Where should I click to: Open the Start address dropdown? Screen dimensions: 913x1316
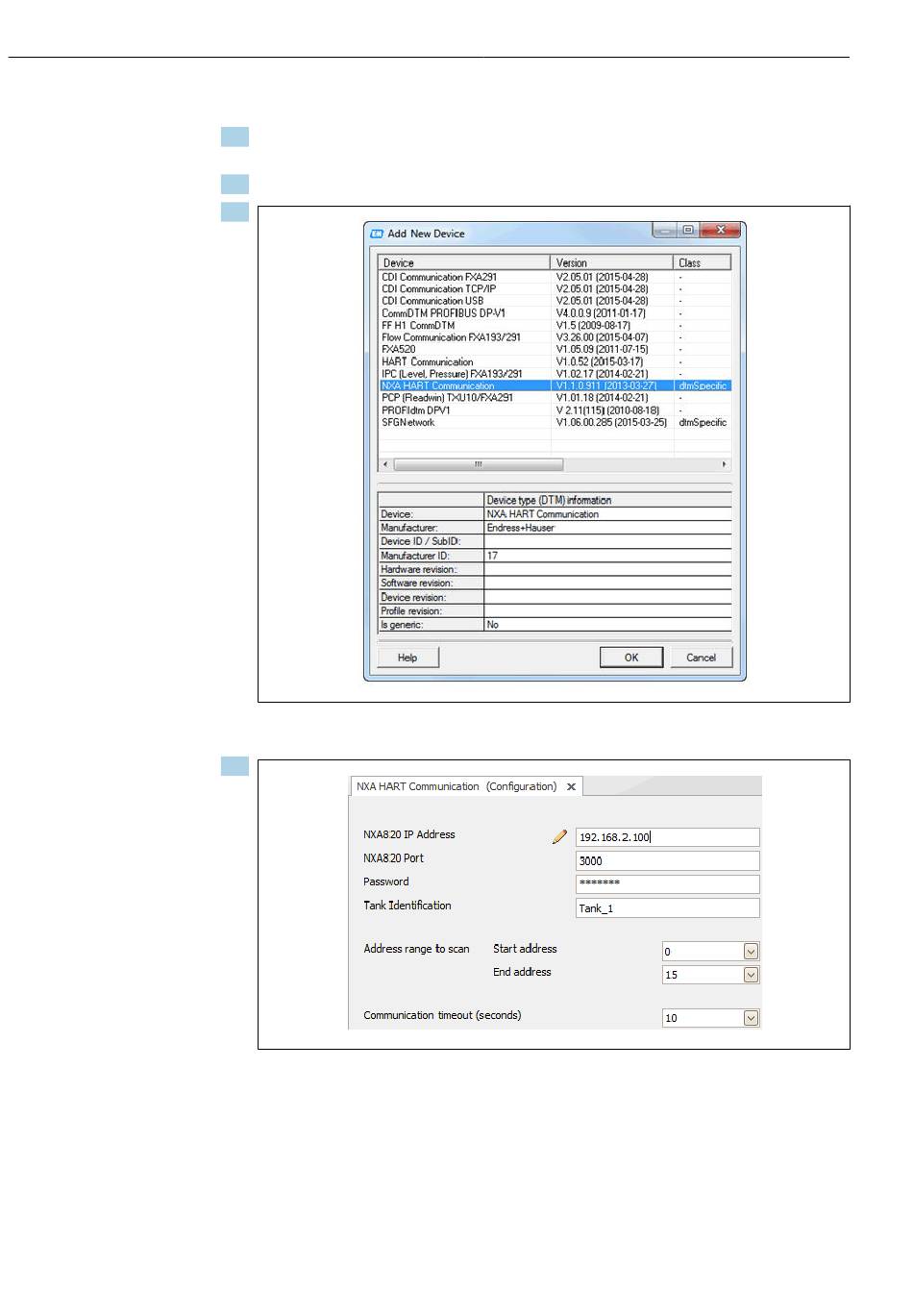pyautogui.click(x=752, y=952)
